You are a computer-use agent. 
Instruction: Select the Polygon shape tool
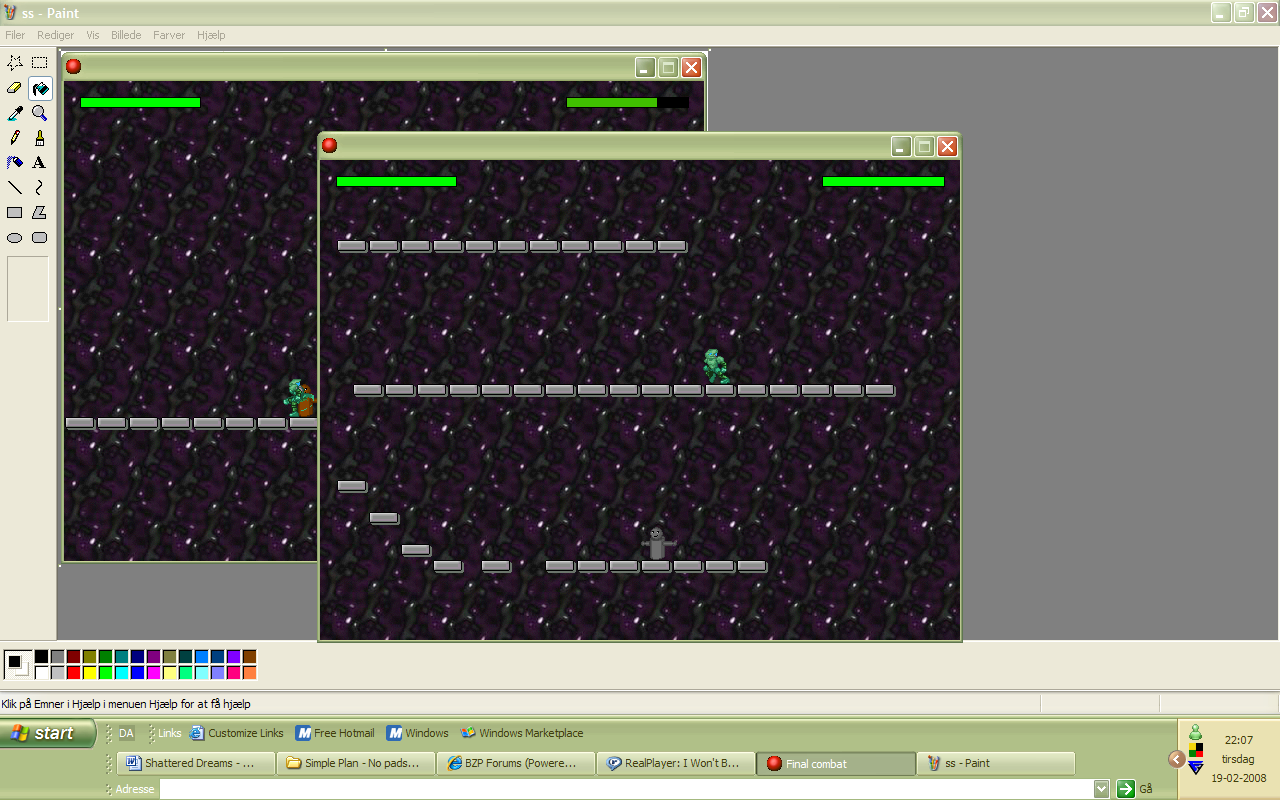click(x=40, y=212)
